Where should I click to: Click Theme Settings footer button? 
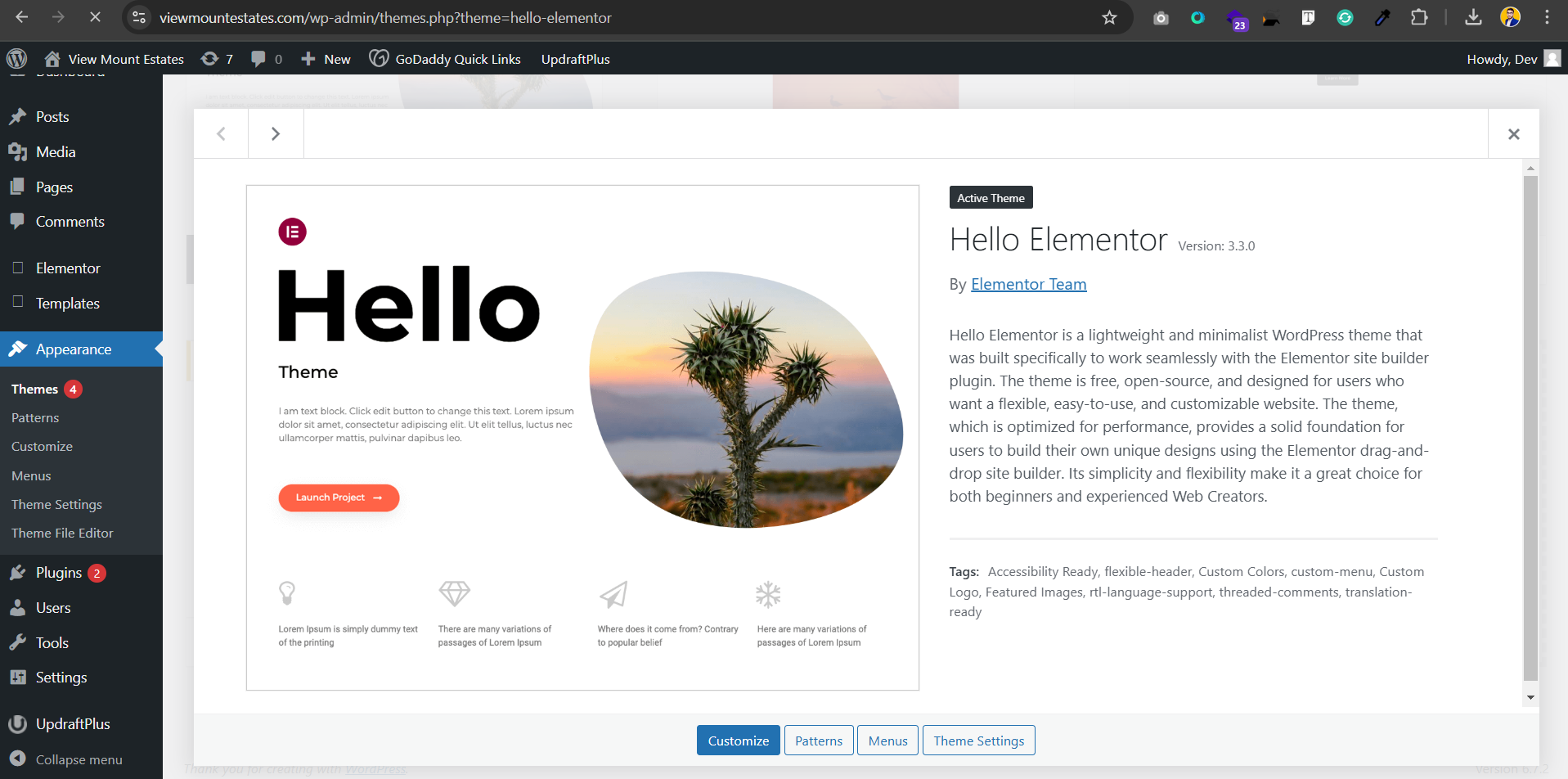[978, 741]
